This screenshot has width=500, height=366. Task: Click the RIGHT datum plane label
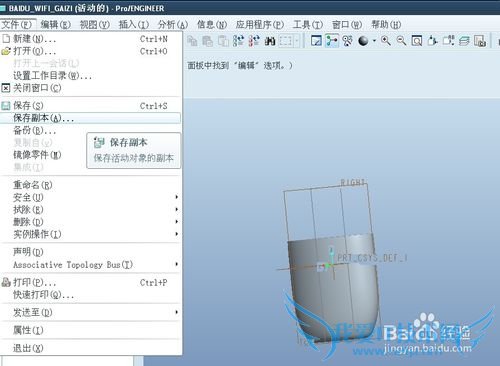coord(353,182)
